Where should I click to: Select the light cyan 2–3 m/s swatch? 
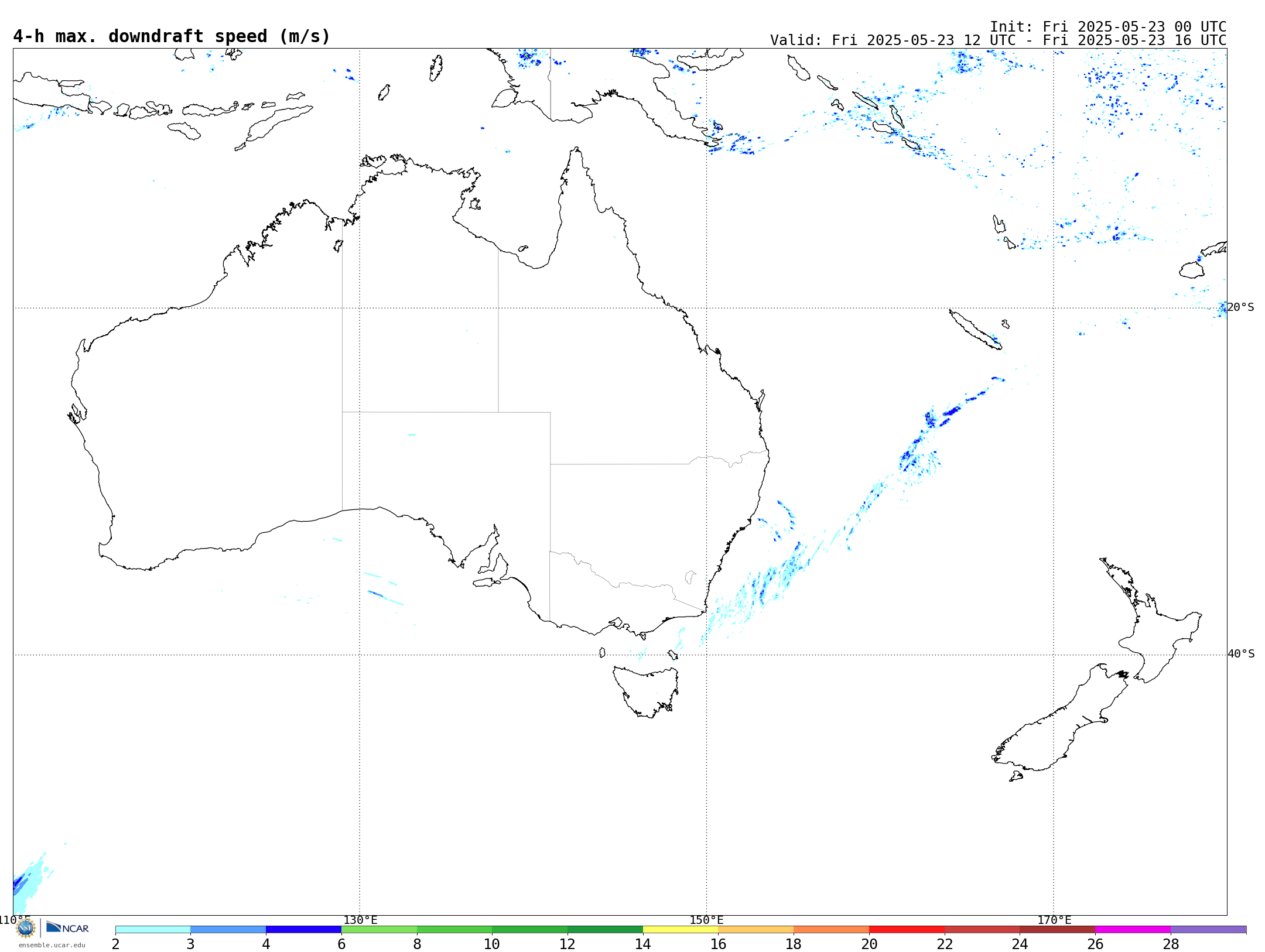tap(153, 930)
